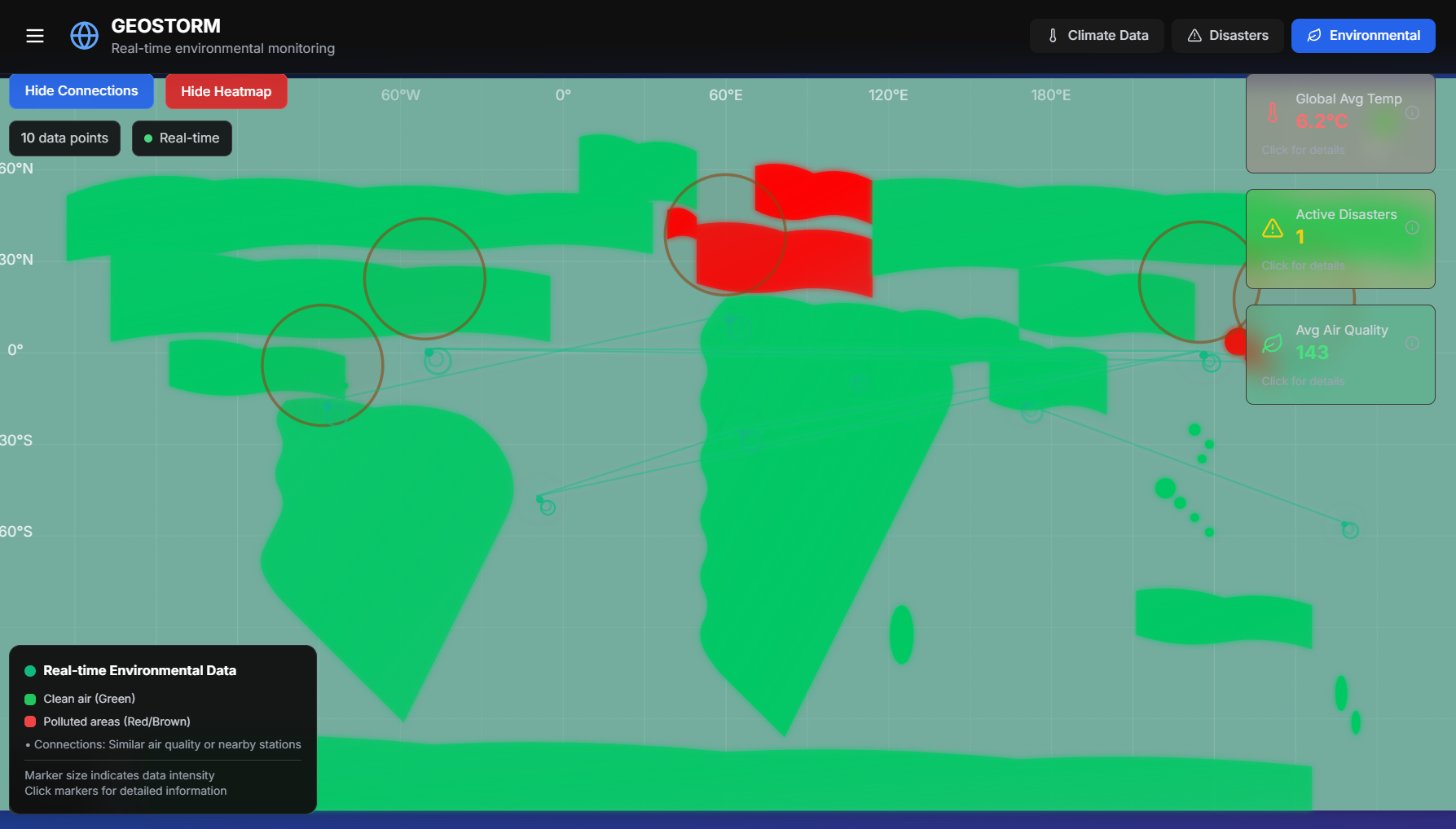This screenshot has height=829, width=1456.
Task: Click the leaf icon in Avg Air Quality card
Action: pos(1273,344)
